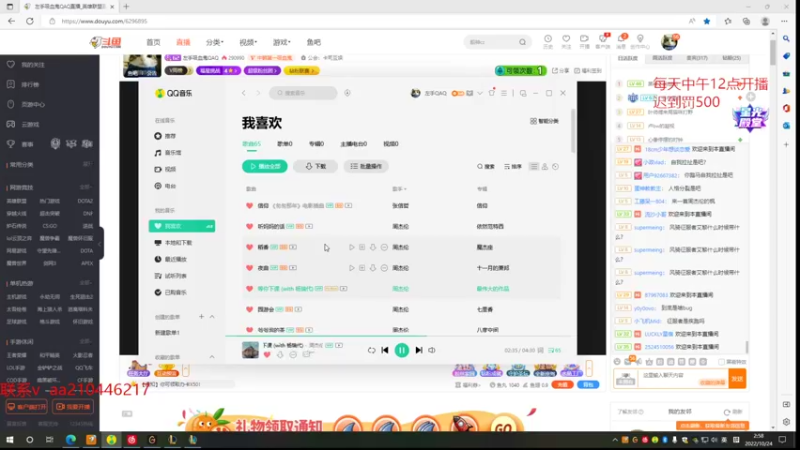Click download icon on the 稻香 row
The image size is (800, 450).
coord(373,247)
